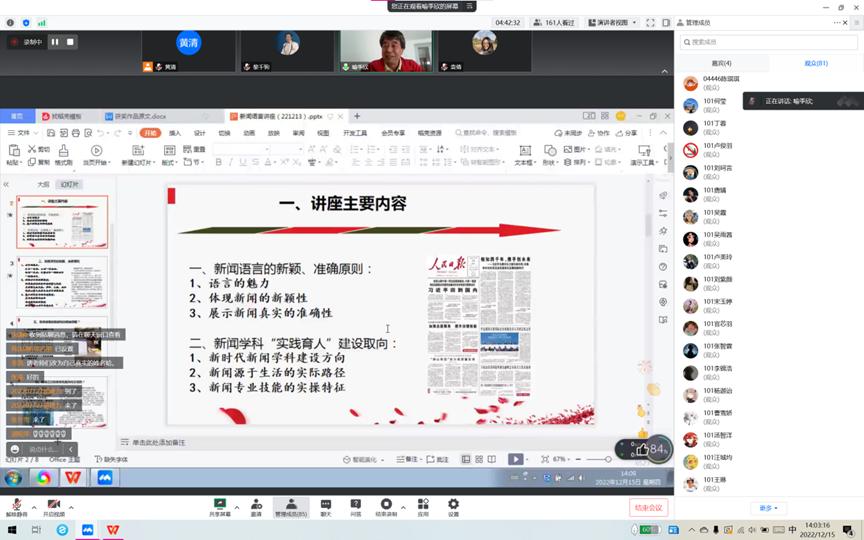The image size is (864, 540).
Task: Click the Q&A icon in meeting toolbar
Action: [x=355, y=505]
